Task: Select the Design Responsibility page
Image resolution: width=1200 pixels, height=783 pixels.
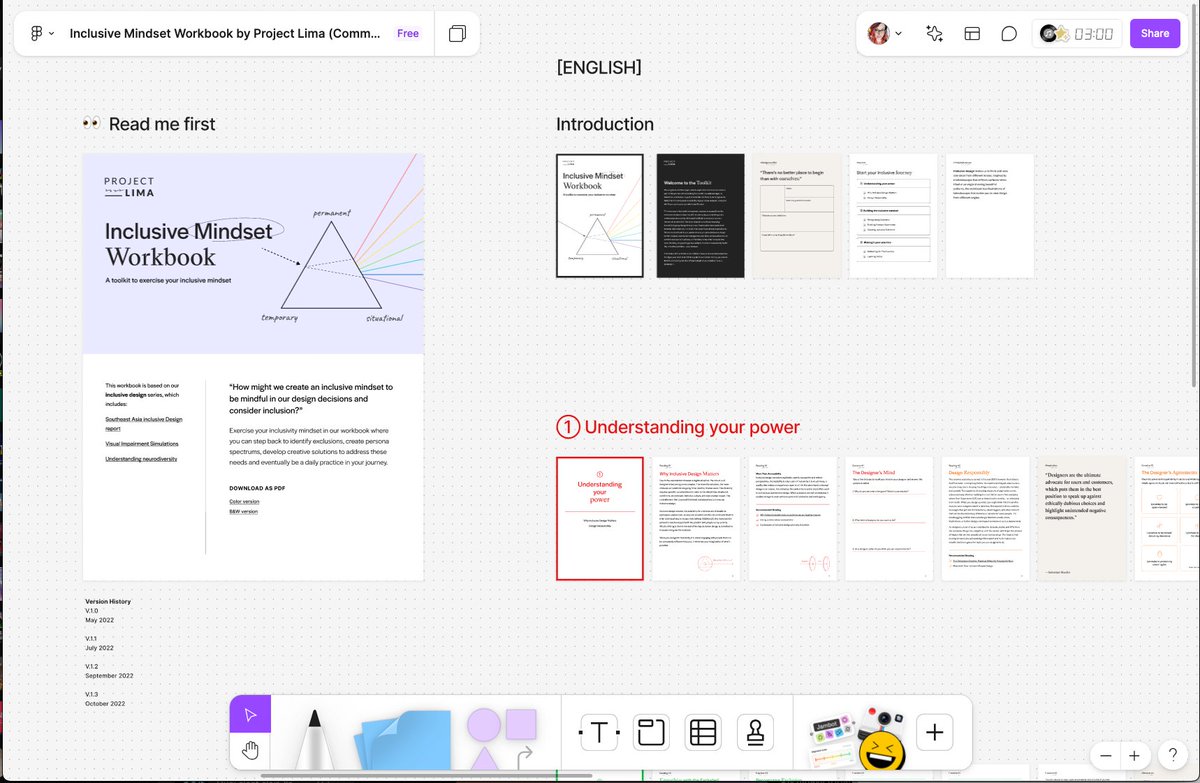Action: click(986, 518)
